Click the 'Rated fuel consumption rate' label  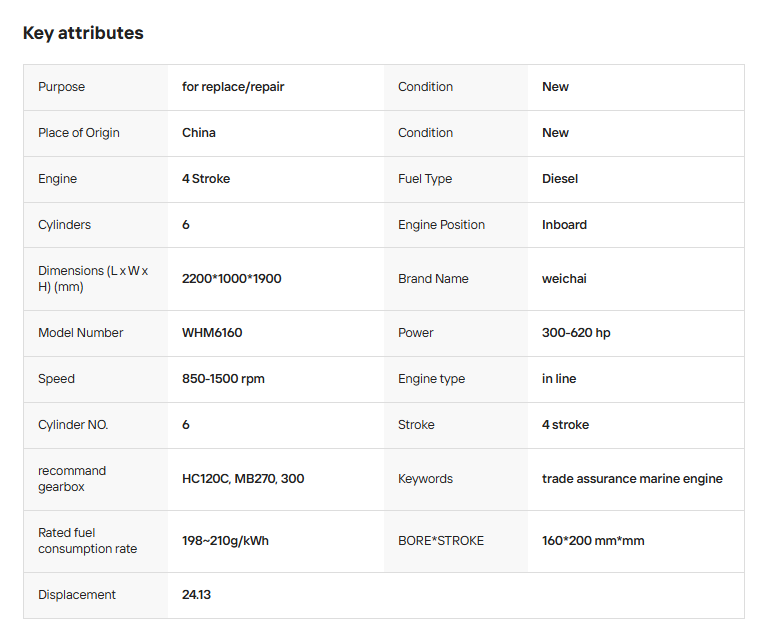click(87, 541)
